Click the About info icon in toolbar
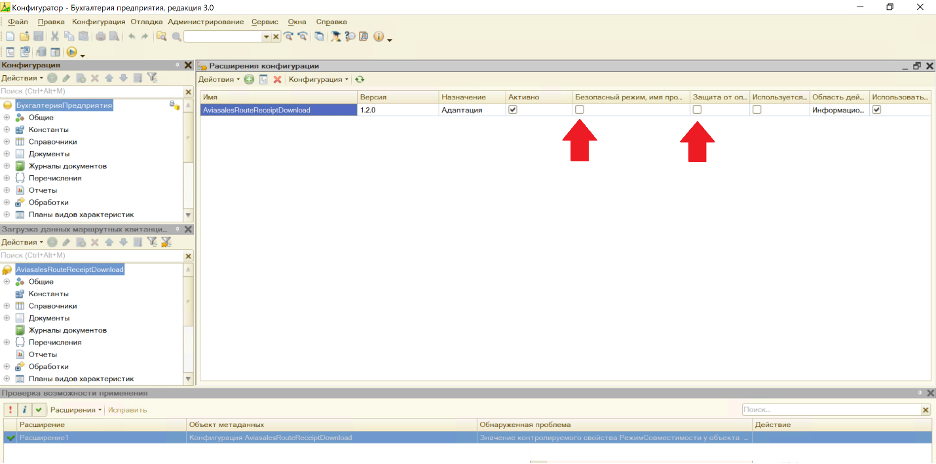936x464 pixels. coord(378,36)
